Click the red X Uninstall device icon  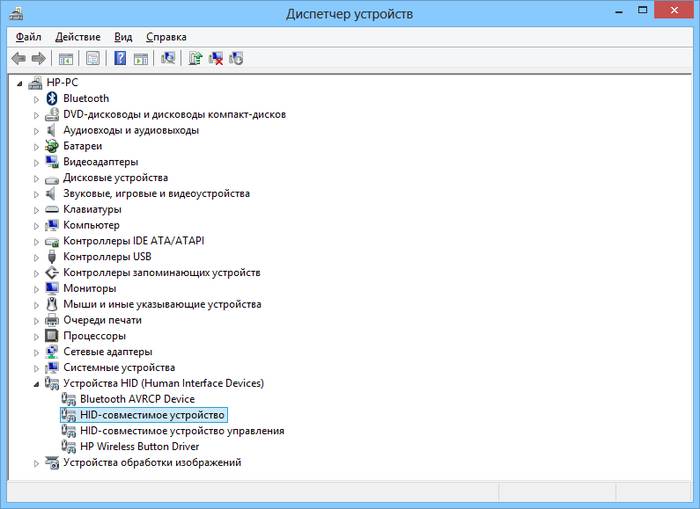216,59
